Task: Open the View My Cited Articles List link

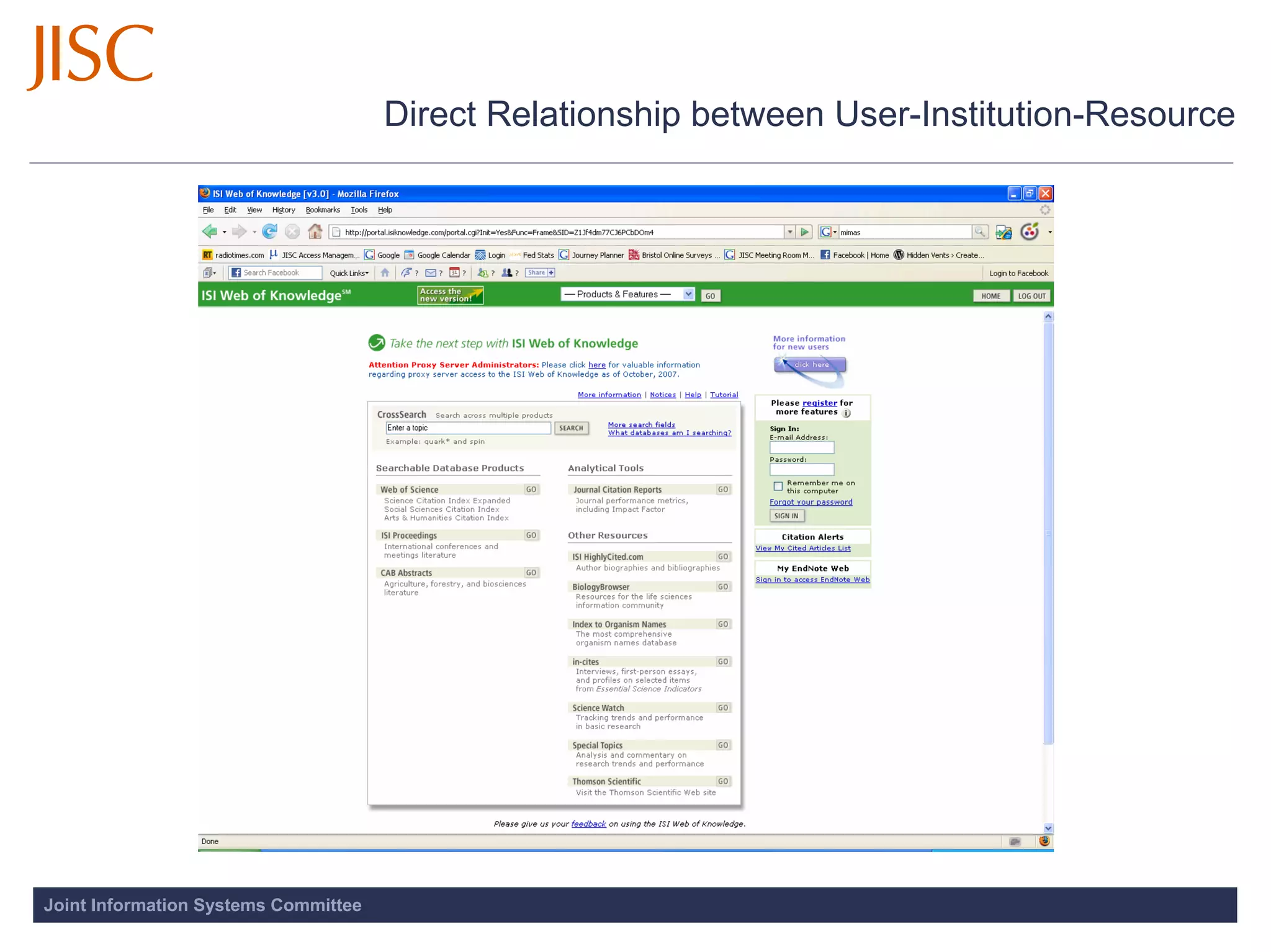Action: tap(803, 548)
